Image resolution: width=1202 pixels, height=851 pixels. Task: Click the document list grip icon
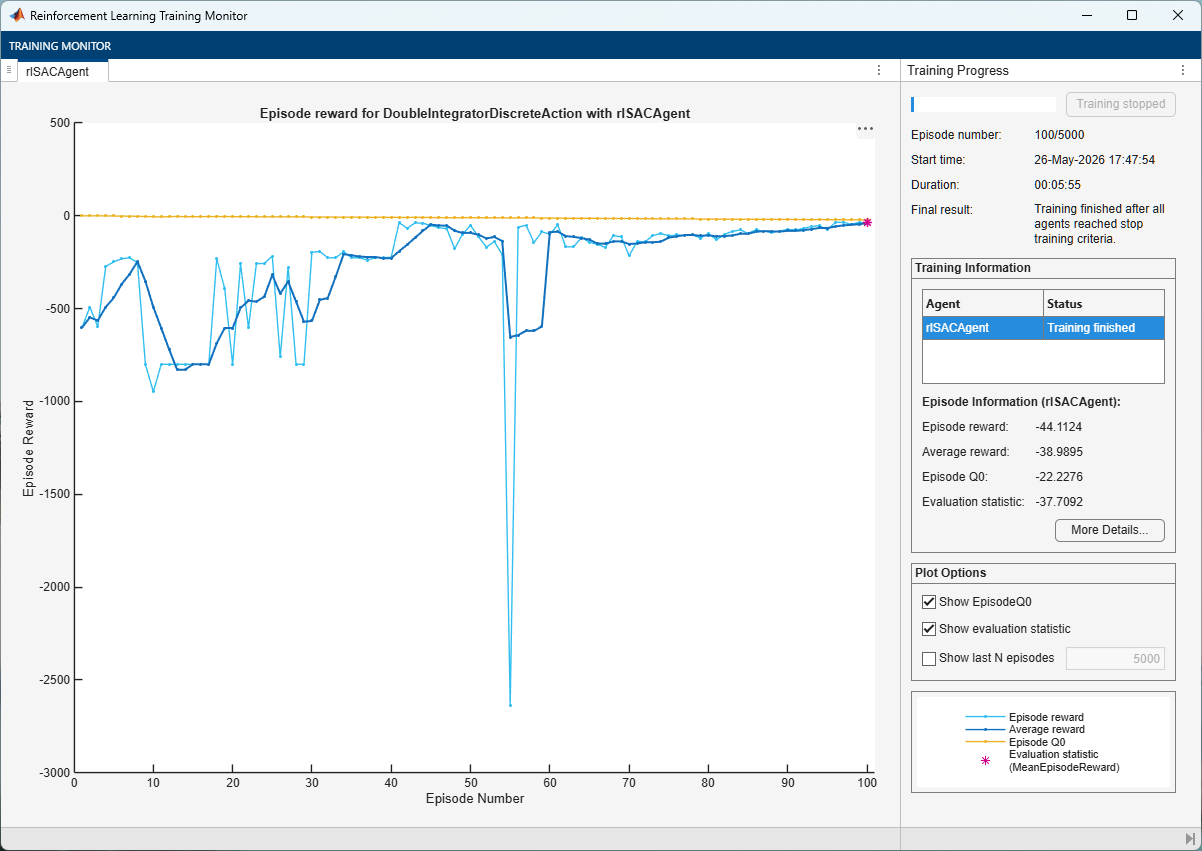(9, 69)
